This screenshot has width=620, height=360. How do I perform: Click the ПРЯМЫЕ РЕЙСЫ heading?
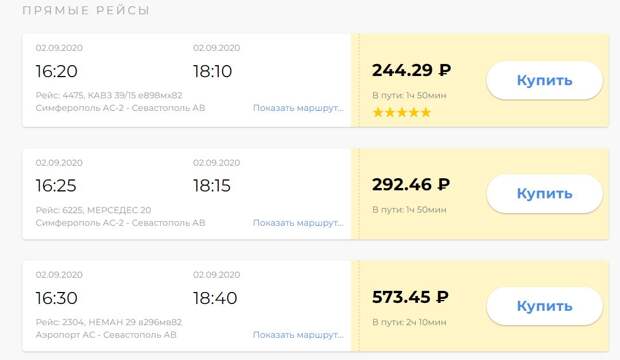86,11
